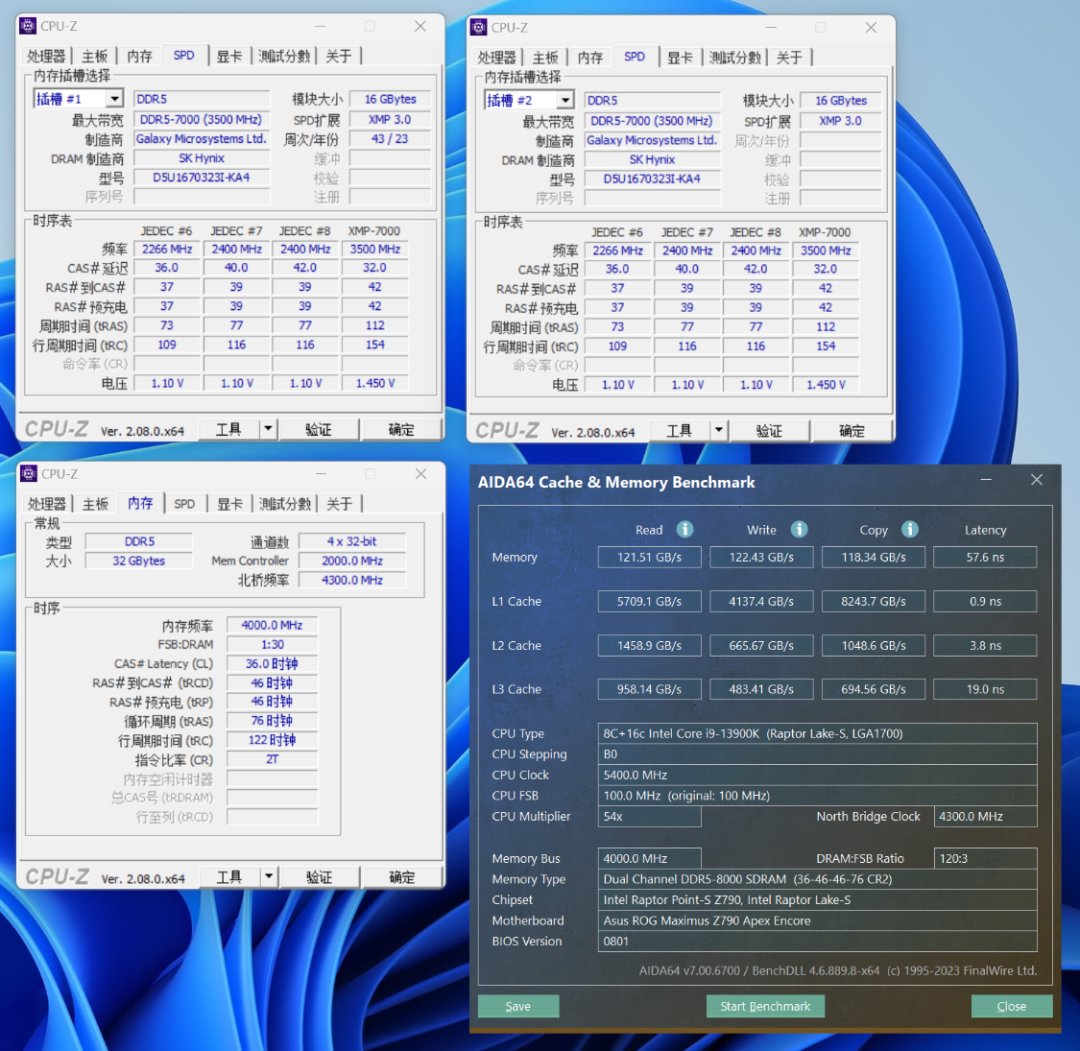Screen dimensions: 1080x1051
Task: Click DRAM:FSB Ratio 120:3 field
Action: click(x=985, y=858)
